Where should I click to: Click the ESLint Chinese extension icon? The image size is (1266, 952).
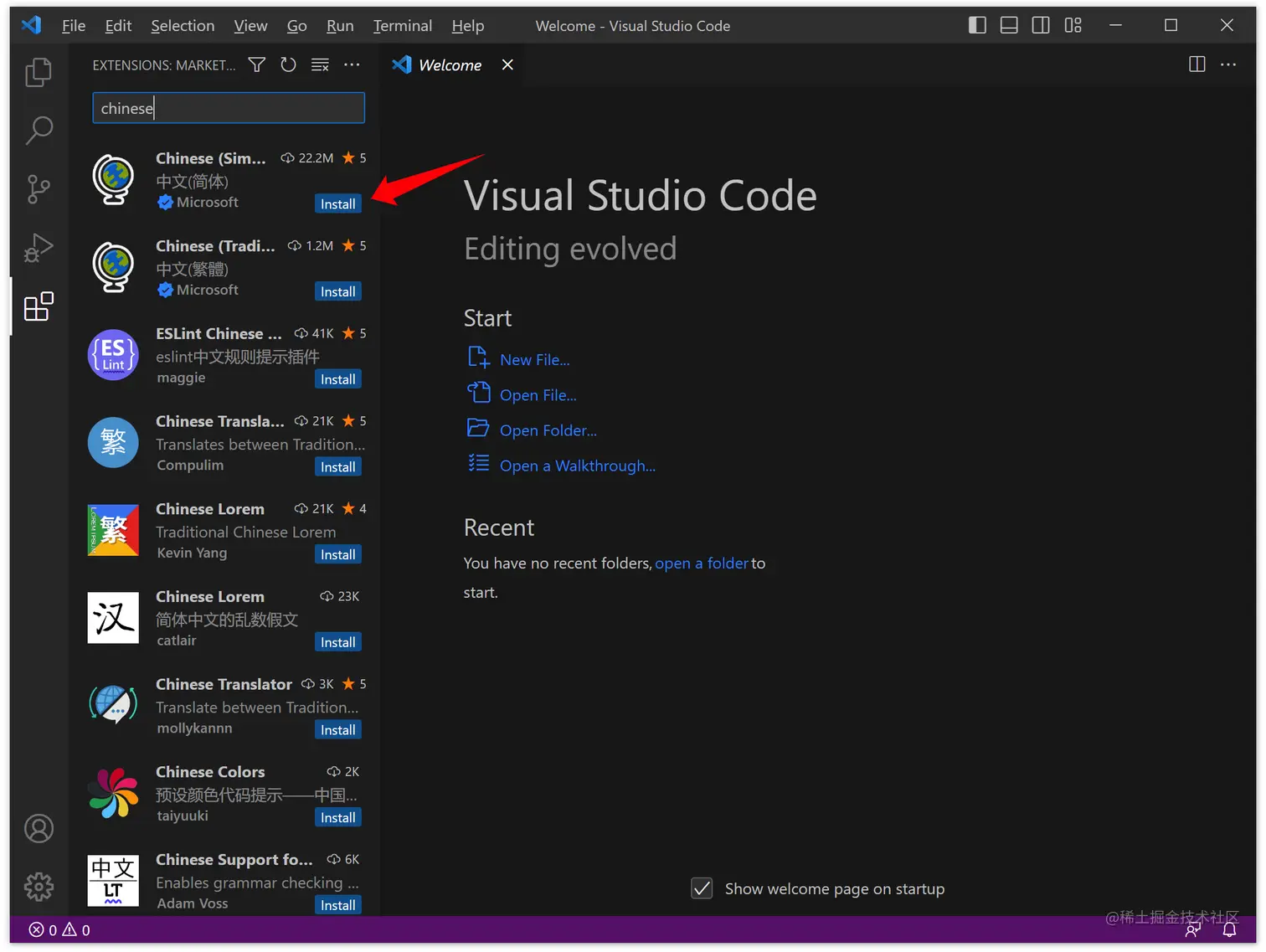pyautogui.click(x=113, y=354)
